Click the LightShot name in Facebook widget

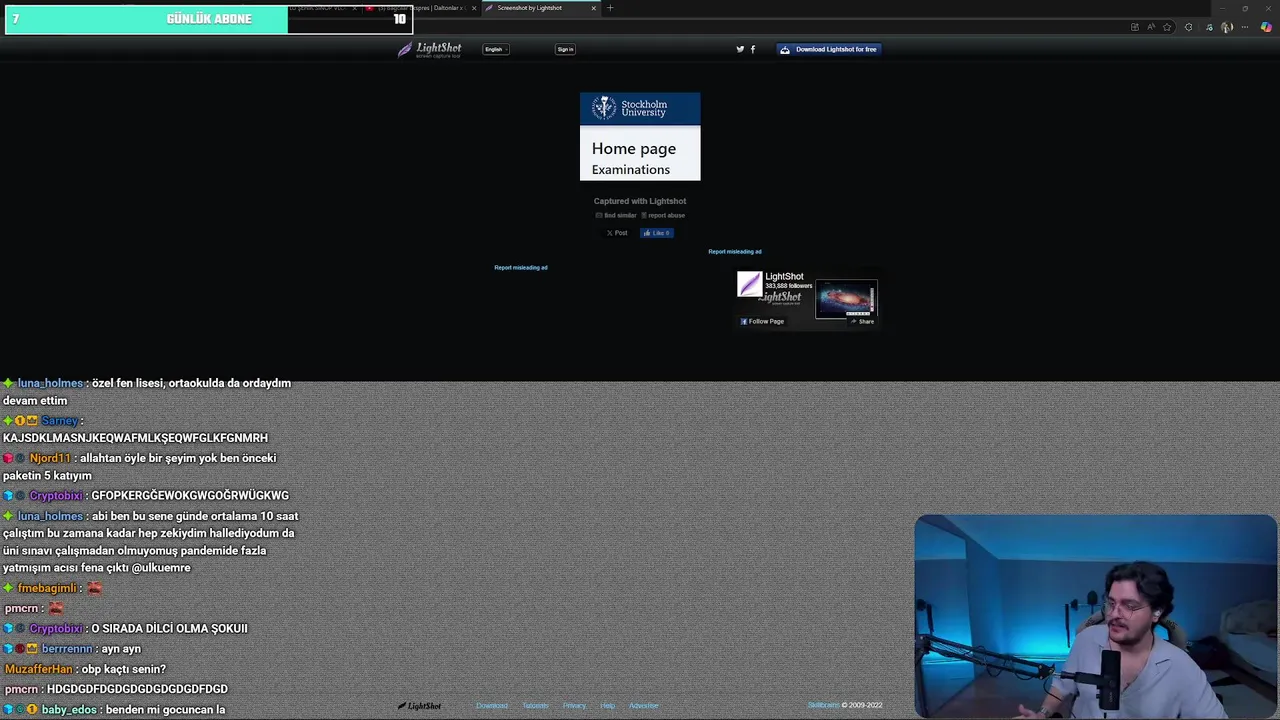click(784, 276)
